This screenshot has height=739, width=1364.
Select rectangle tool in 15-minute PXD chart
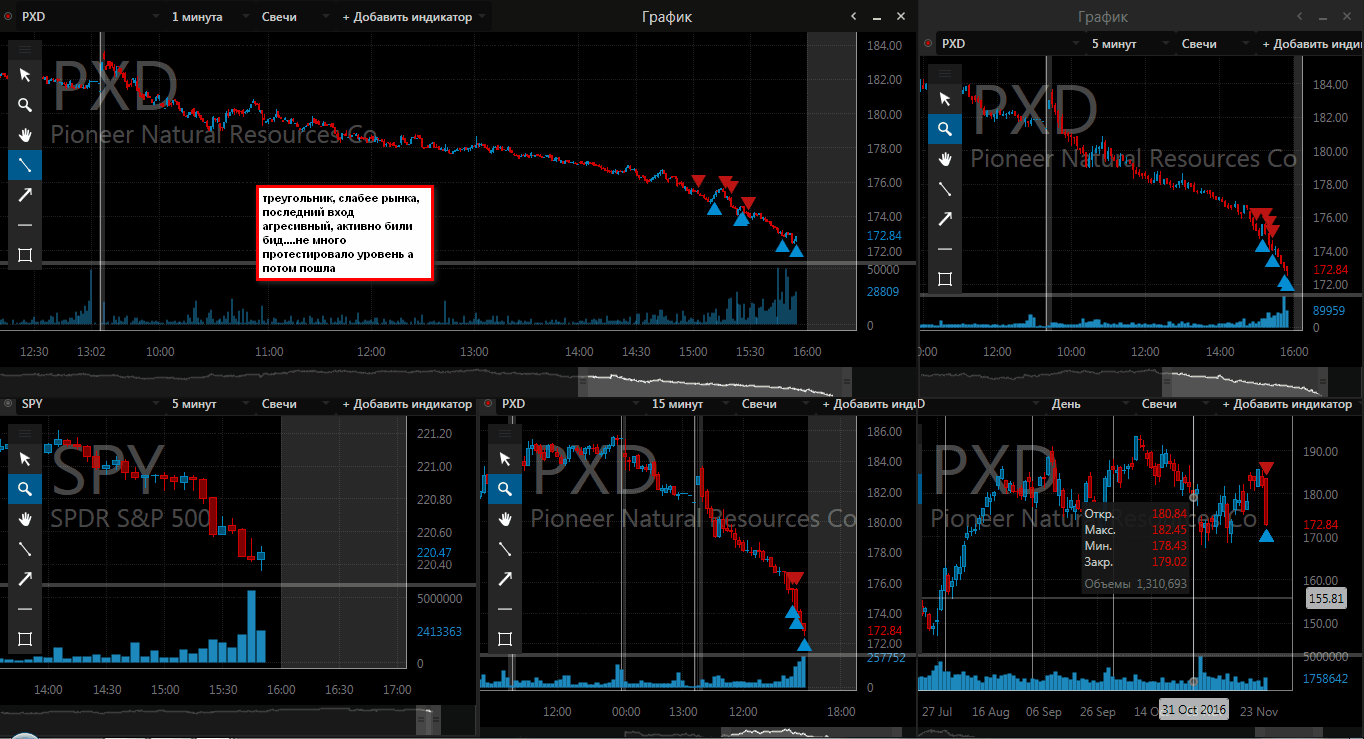click(505, 639)
